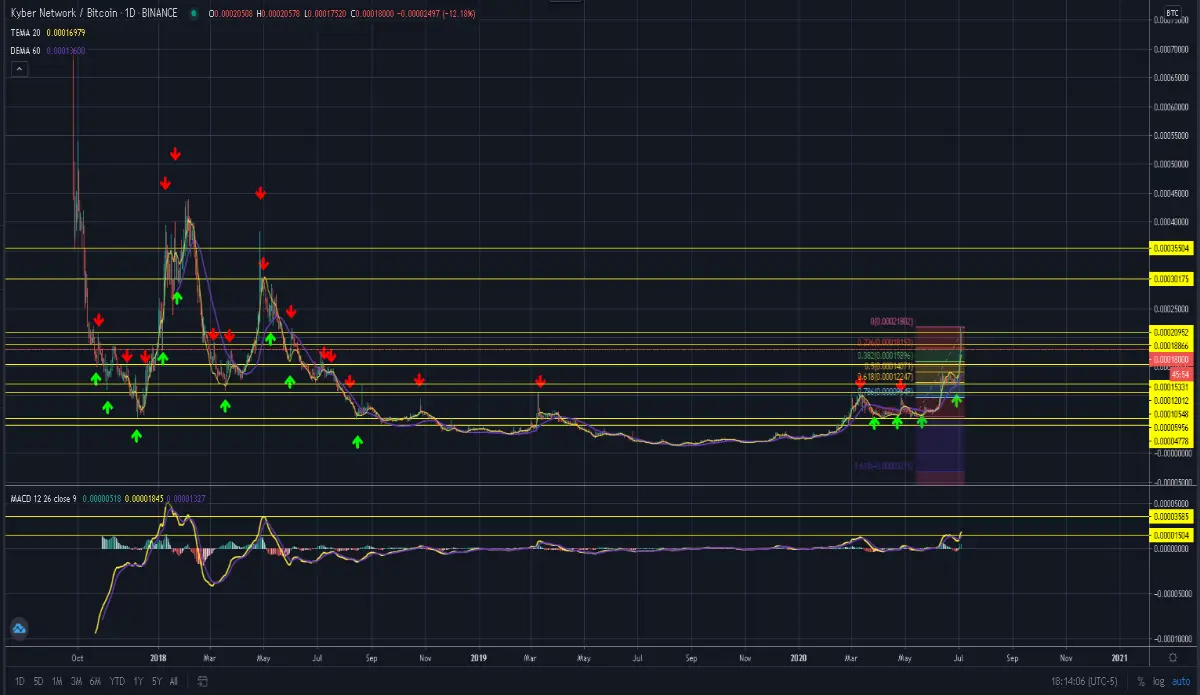Collapse the indicator legend arrow
This screenshot has height=695, width=1200.
click(18, 69)
